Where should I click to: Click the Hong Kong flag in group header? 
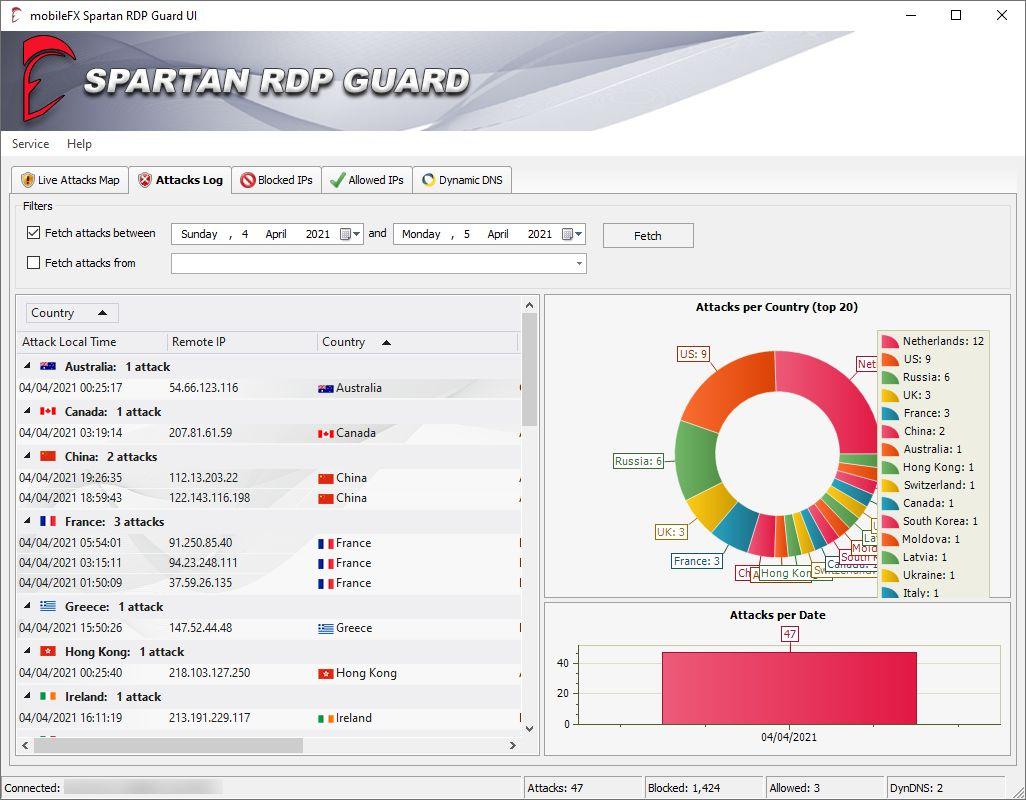pos(48,652)
